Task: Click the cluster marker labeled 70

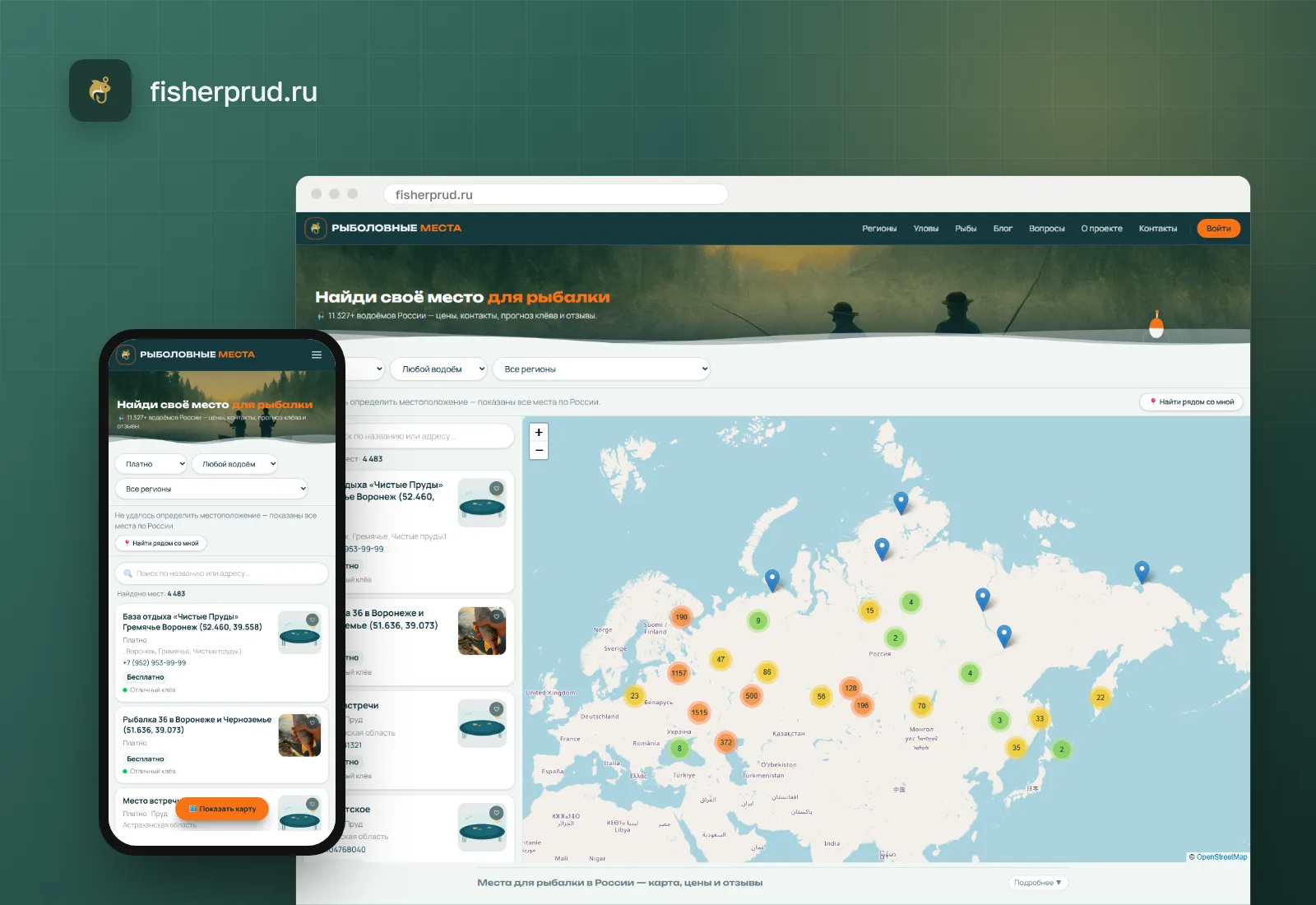Action: [x=921, y=706]
